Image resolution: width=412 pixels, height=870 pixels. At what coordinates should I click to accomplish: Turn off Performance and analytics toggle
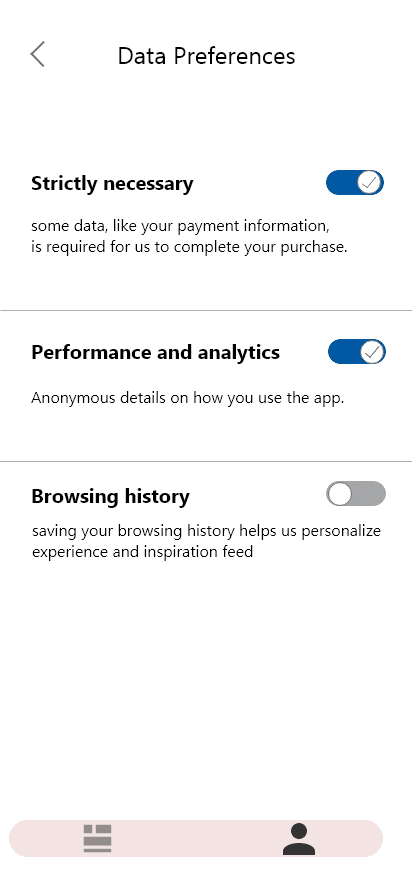point(357,352)
